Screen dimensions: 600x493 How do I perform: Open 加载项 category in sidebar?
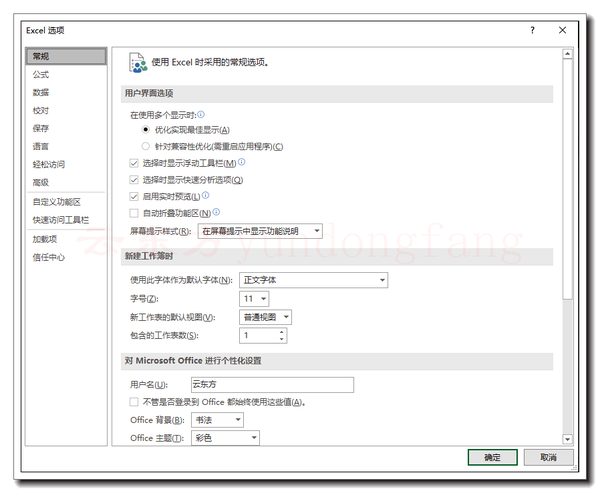pyautogui.click(x=66, y=239)
